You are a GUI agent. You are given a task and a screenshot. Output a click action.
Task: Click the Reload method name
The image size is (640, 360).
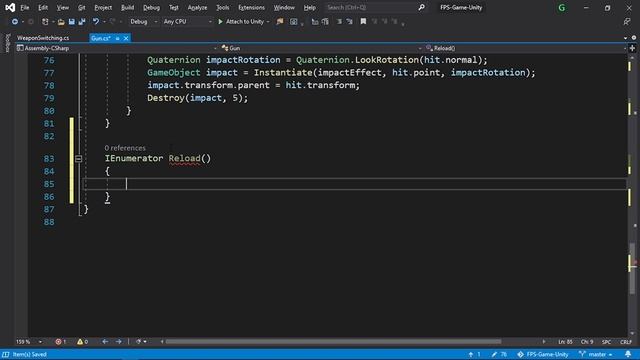pyautogui.click(x=184, y=158)
